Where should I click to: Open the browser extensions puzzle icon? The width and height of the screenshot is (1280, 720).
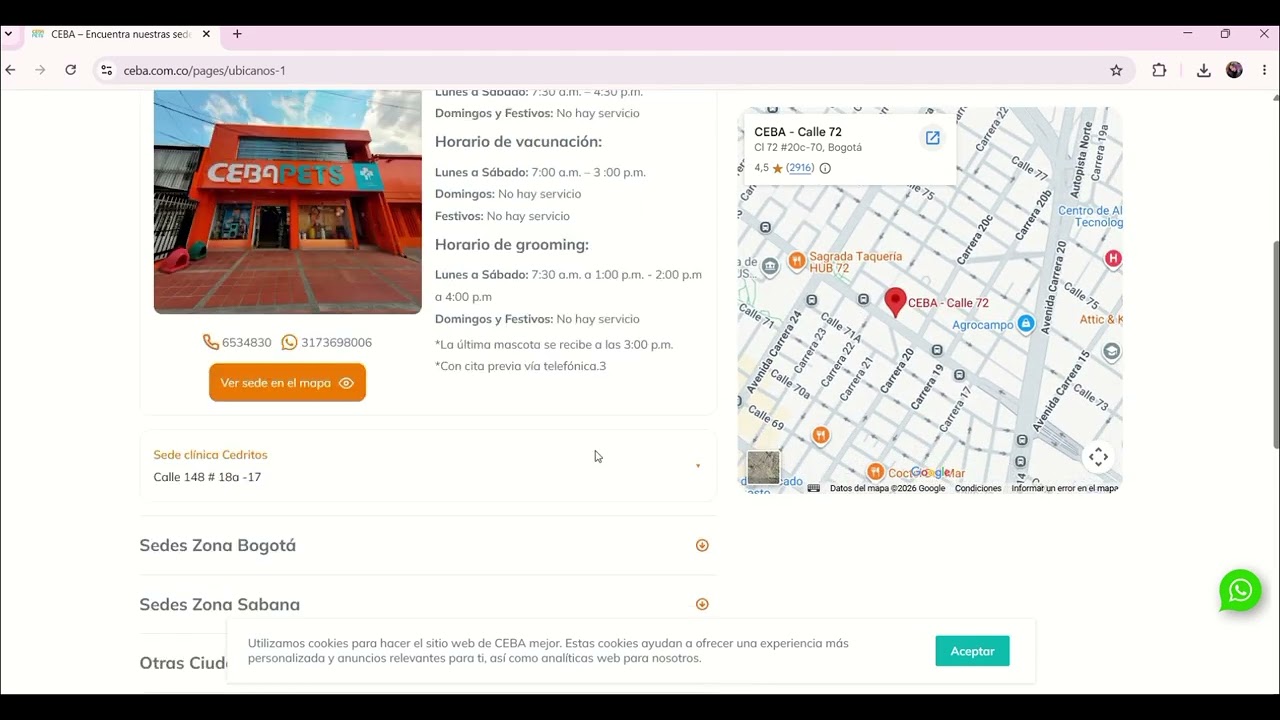tap(1159, 70)
